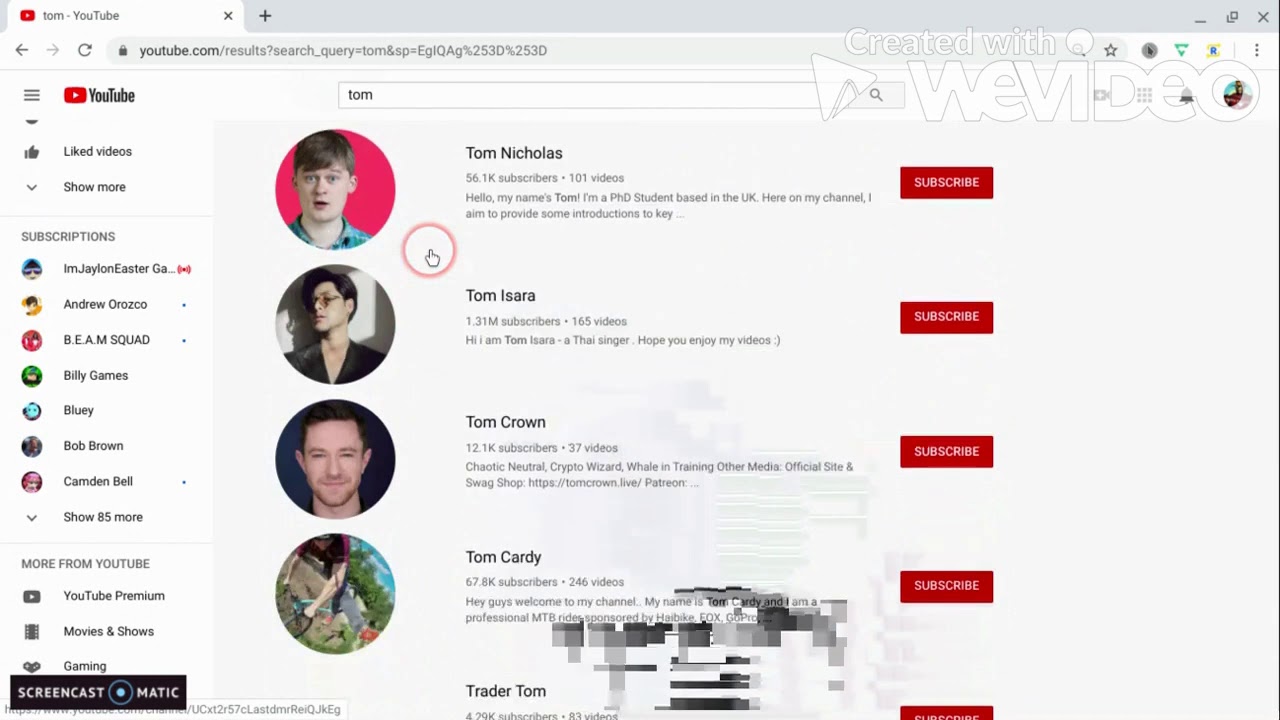Click B.E.A.M SQUAD channel avatar icon
Viewport: 1280px width, 720px height.
pos(32,340)
